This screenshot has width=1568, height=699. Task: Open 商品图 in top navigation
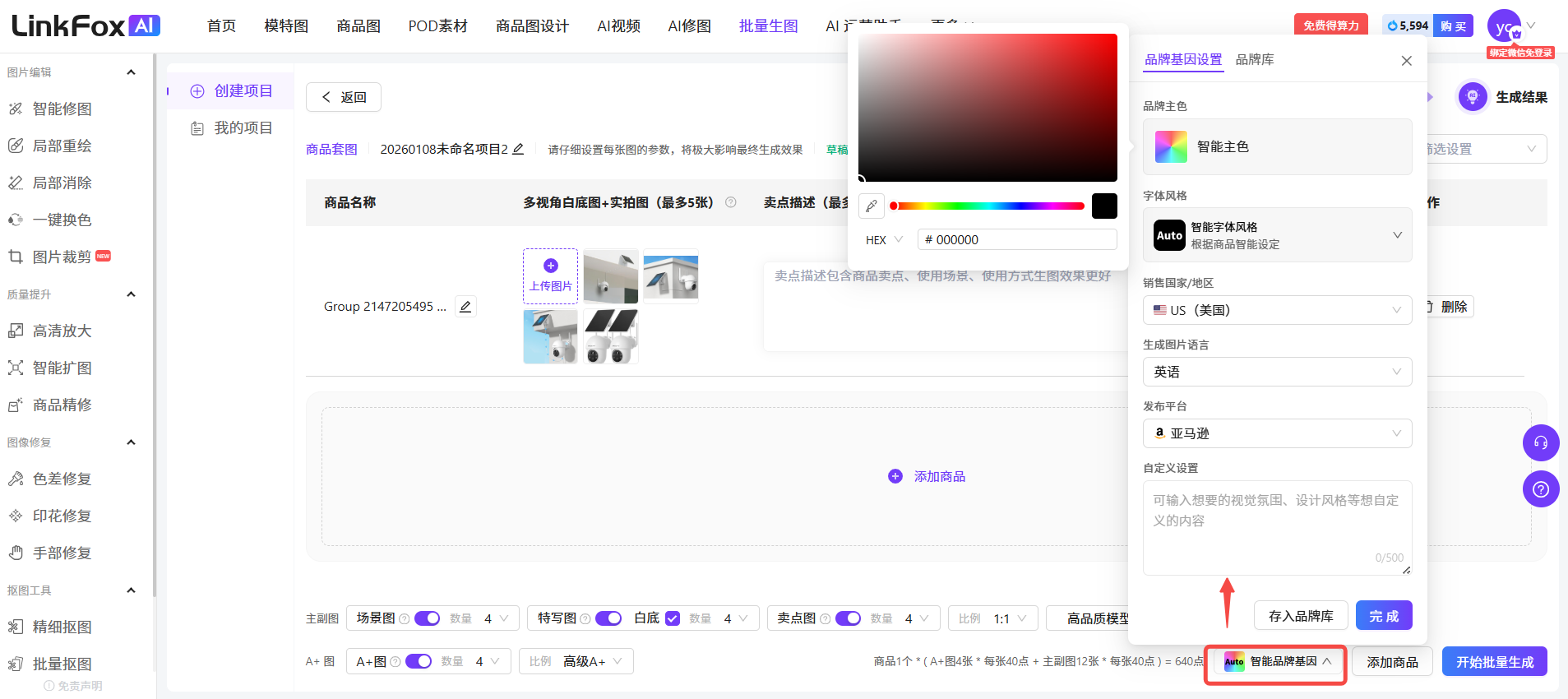tap(358, 26)
